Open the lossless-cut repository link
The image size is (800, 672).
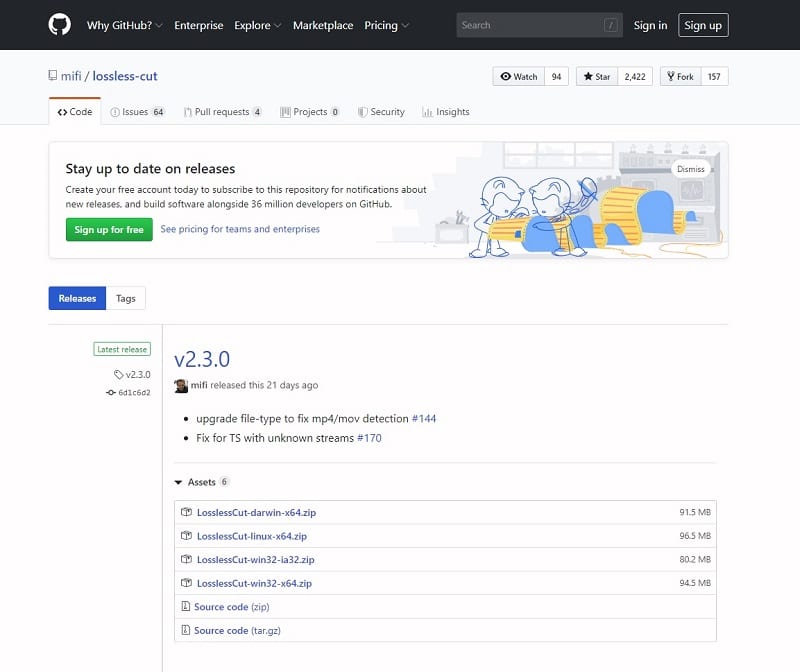[x=125, y=76]
